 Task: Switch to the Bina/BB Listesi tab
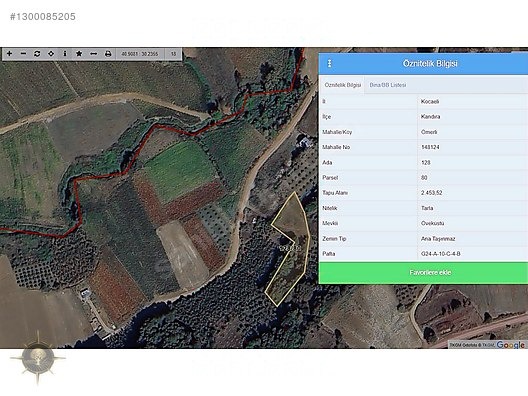[388, 85]
